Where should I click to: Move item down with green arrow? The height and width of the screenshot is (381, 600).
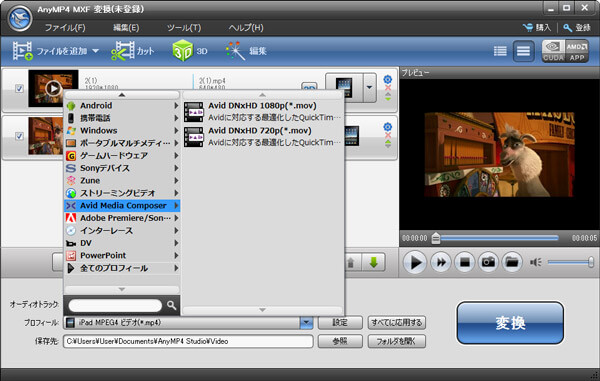[x=373, y=262]
